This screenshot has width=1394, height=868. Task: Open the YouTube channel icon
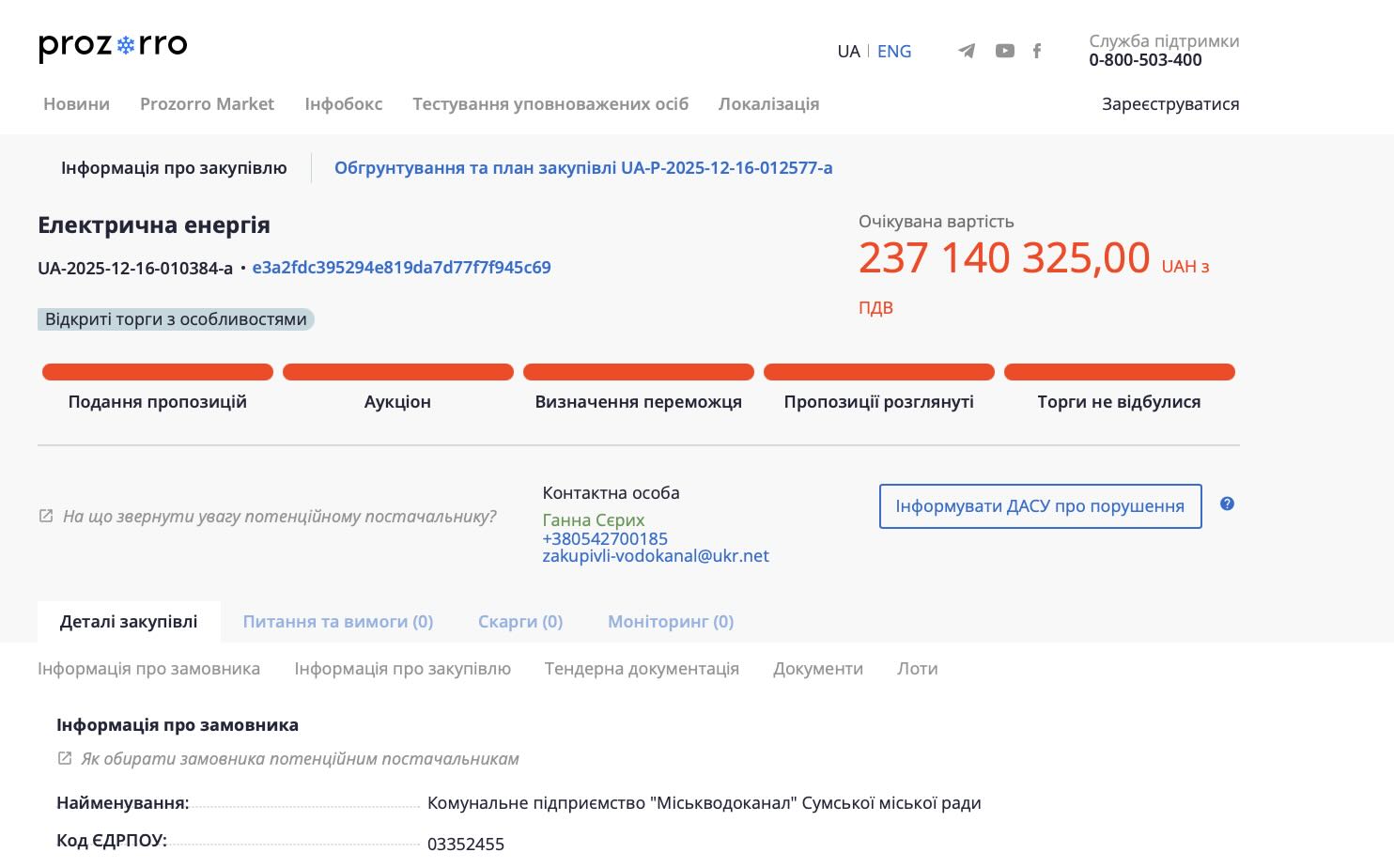[1004, 51]
